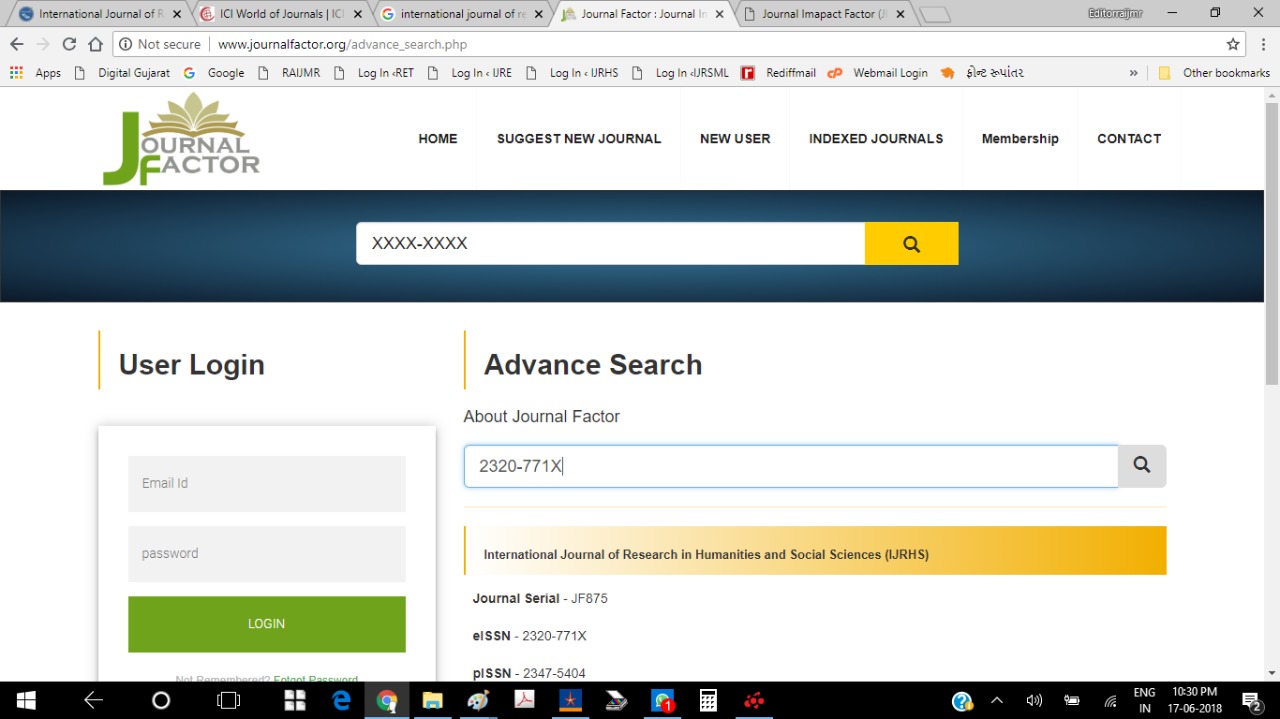This screenshot has height=719, width=1280.
Task: Open the Log In ‹ IJRSML bookmark
Action: point(680,73)
